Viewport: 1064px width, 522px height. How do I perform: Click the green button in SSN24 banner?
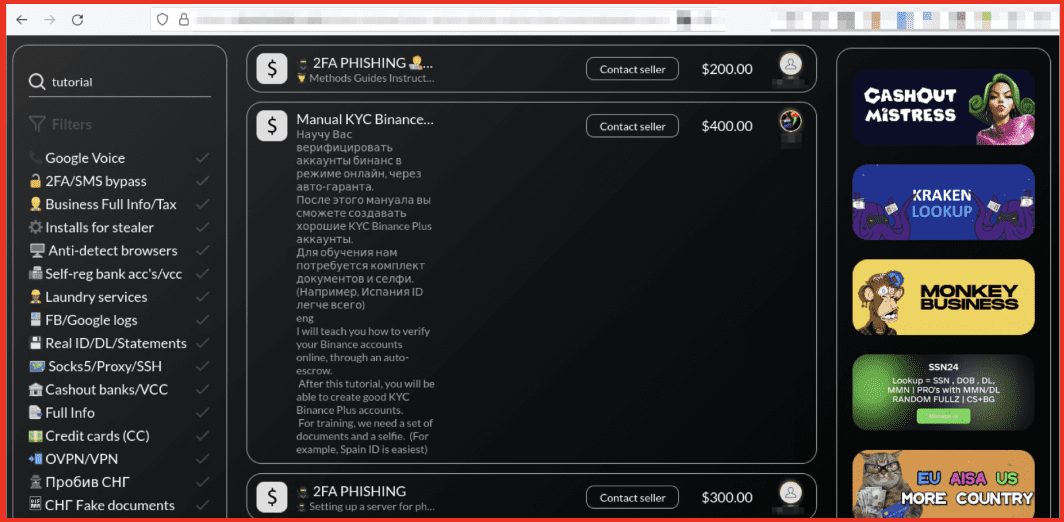[x=943, y=415]
